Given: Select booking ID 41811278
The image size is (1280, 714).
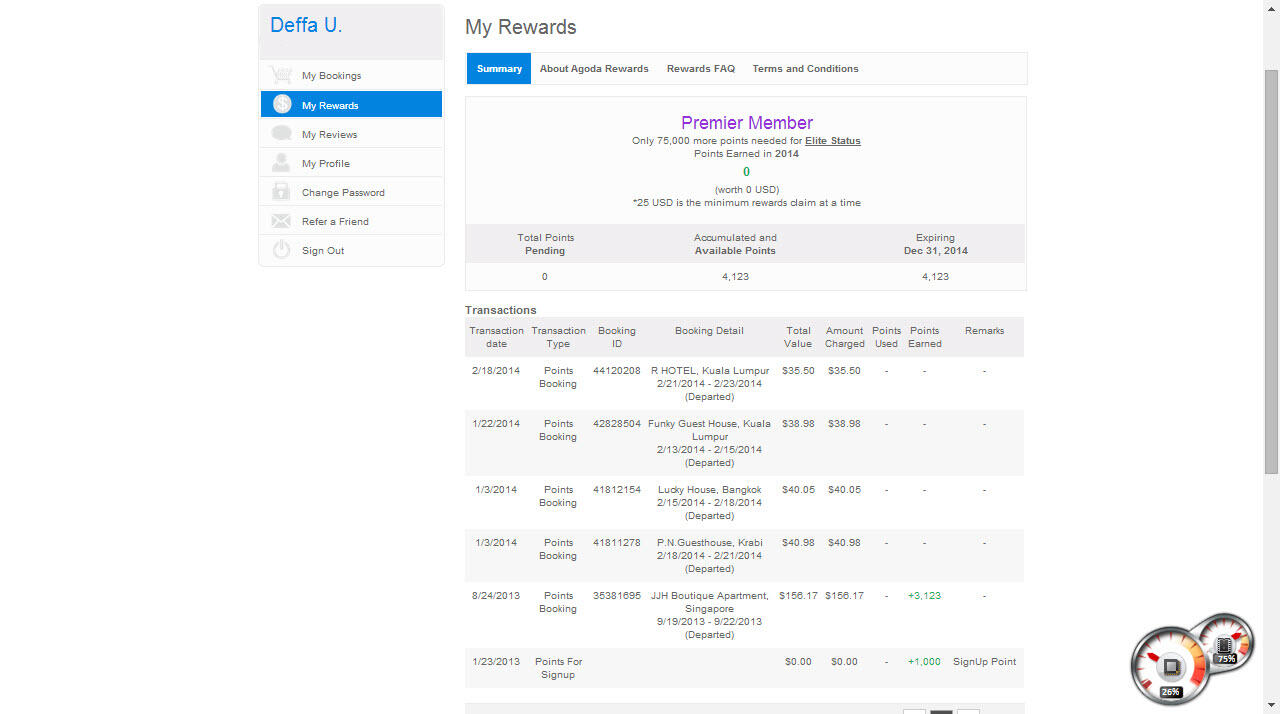Looking at the screenshot, I should (x=617, y=542).
